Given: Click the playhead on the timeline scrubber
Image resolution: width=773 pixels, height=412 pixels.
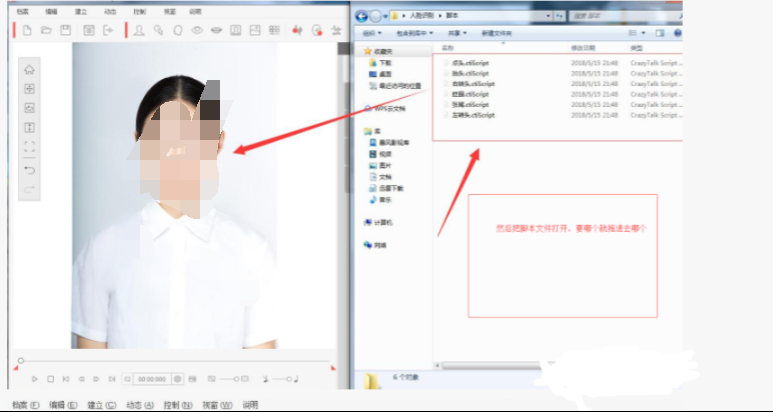Looking at the screenshot, I should click(20, 359).
